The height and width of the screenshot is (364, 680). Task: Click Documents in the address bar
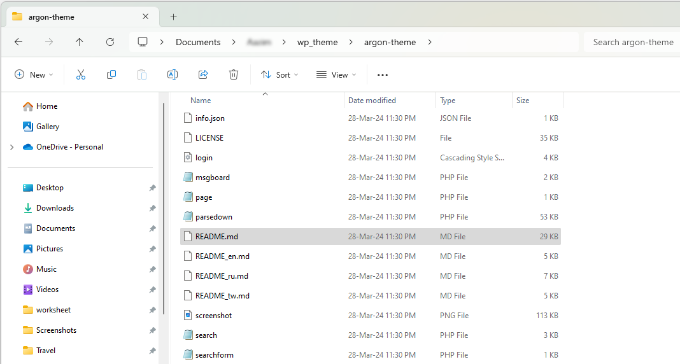[x=198, y=42]
